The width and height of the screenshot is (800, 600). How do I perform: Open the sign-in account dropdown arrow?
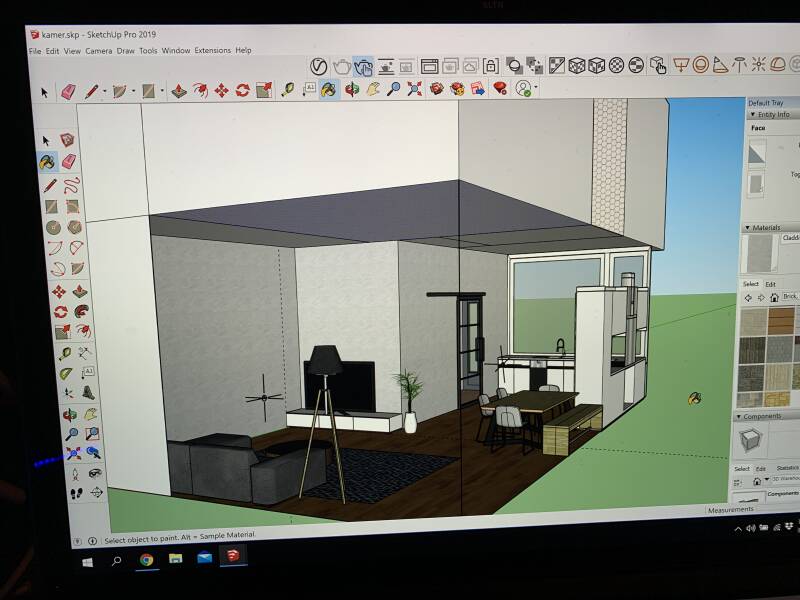coord(536,88)
